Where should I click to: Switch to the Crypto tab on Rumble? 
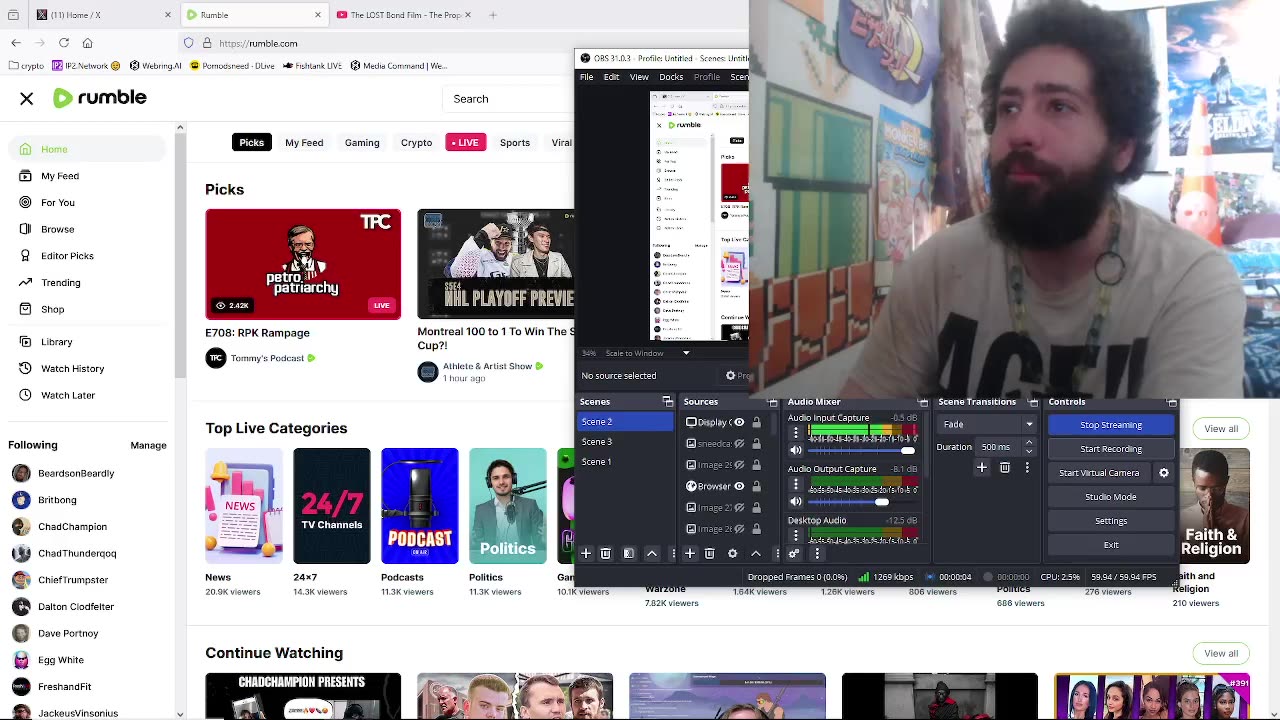tap(416, 143)
